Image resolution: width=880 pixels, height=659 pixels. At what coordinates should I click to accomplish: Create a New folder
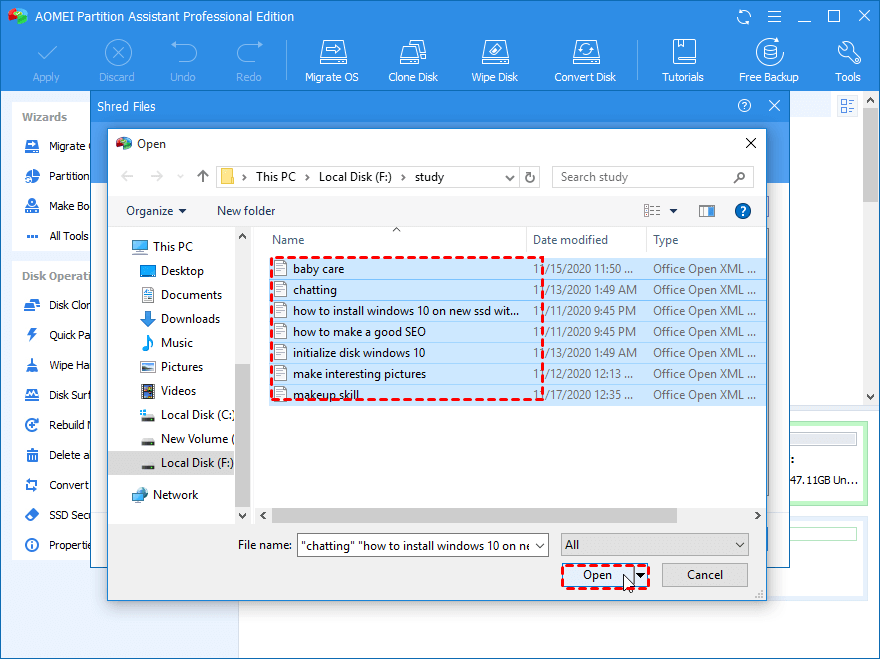246,211
